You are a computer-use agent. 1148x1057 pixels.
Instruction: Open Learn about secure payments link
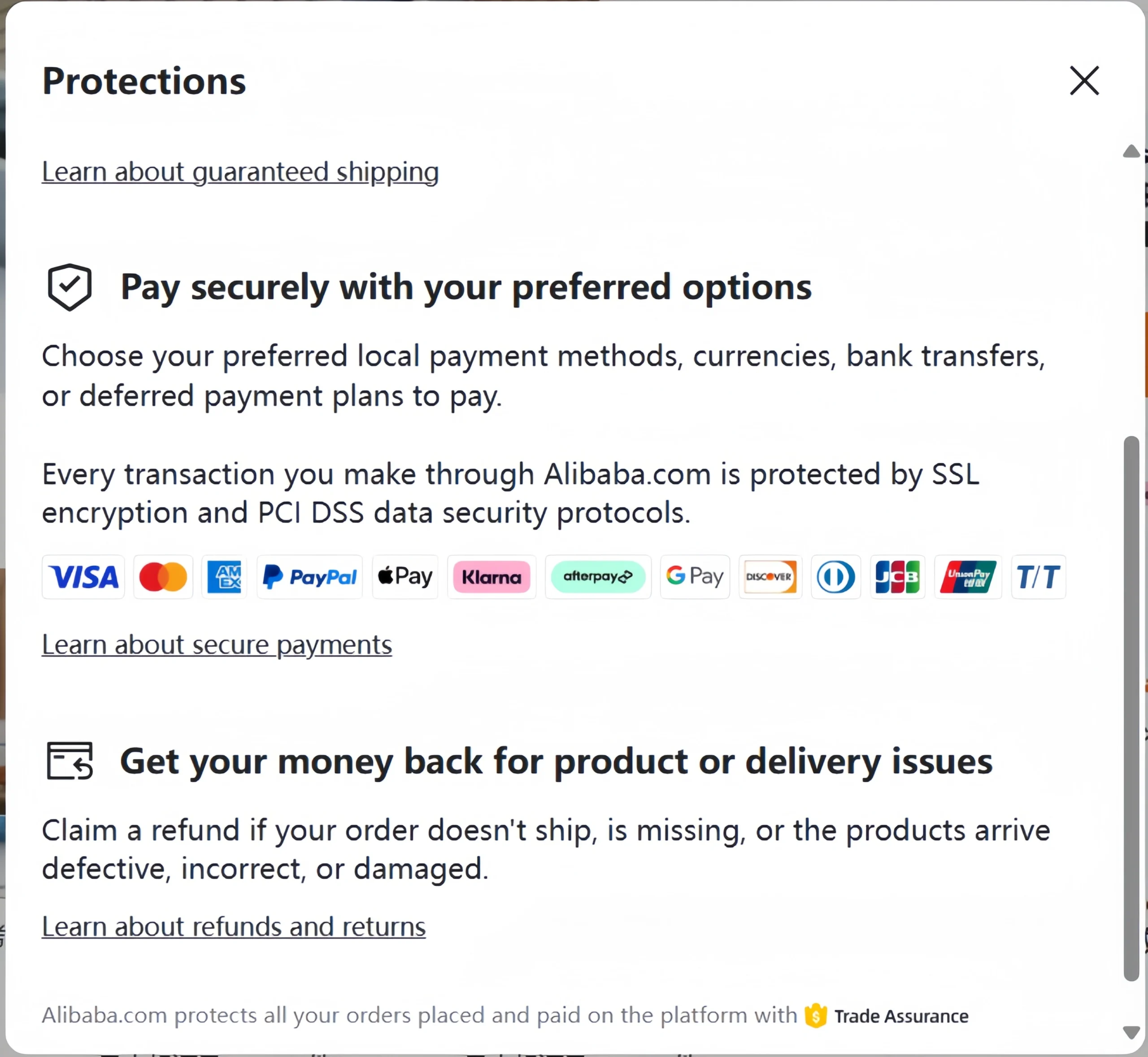pyautogui.click(x=217, y=645)
